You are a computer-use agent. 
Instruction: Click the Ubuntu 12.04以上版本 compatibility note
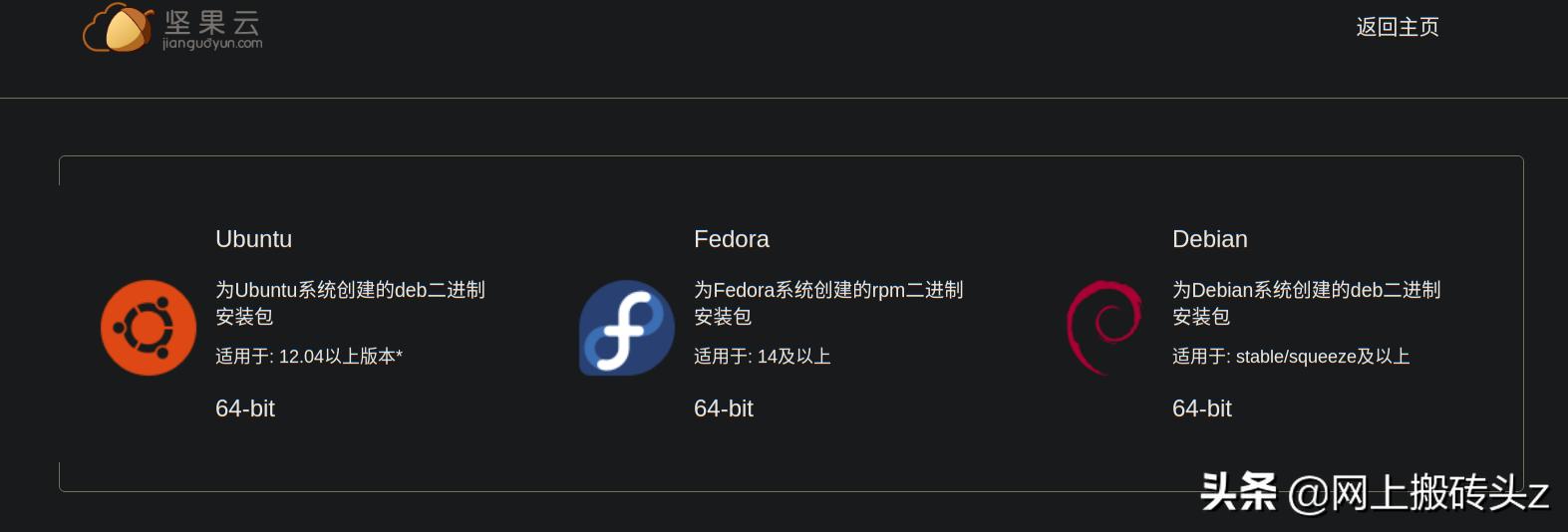[x=308, y=357]
